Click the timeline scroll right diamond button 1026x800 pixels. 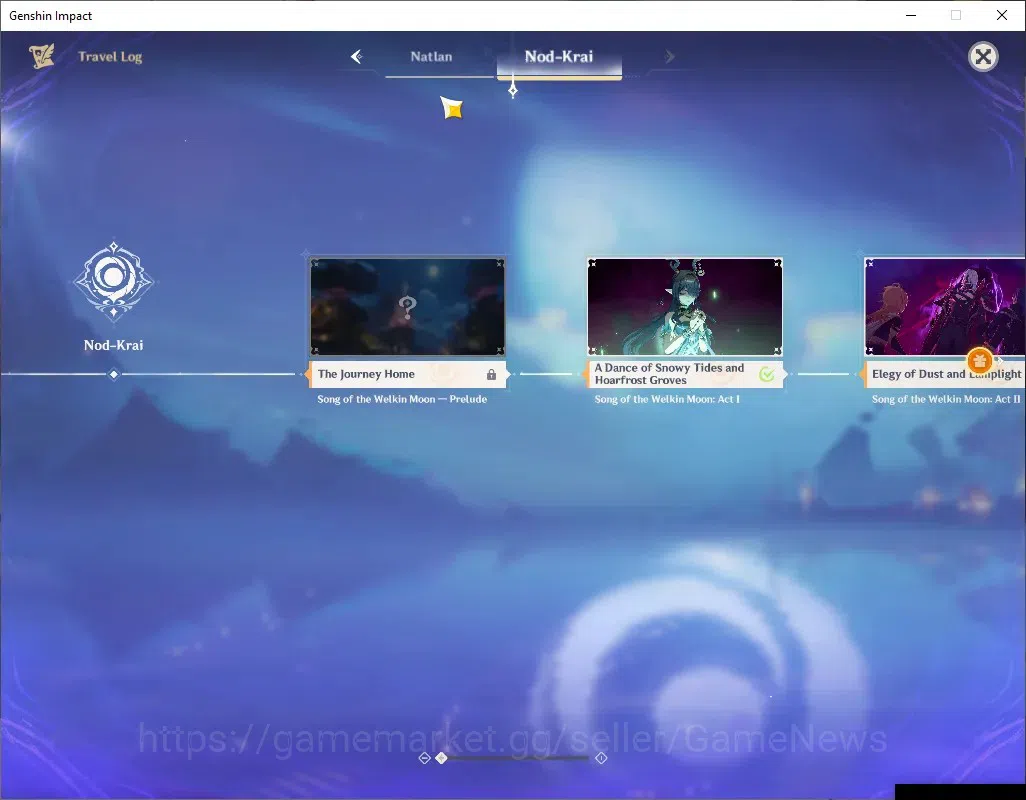[601, 758]
